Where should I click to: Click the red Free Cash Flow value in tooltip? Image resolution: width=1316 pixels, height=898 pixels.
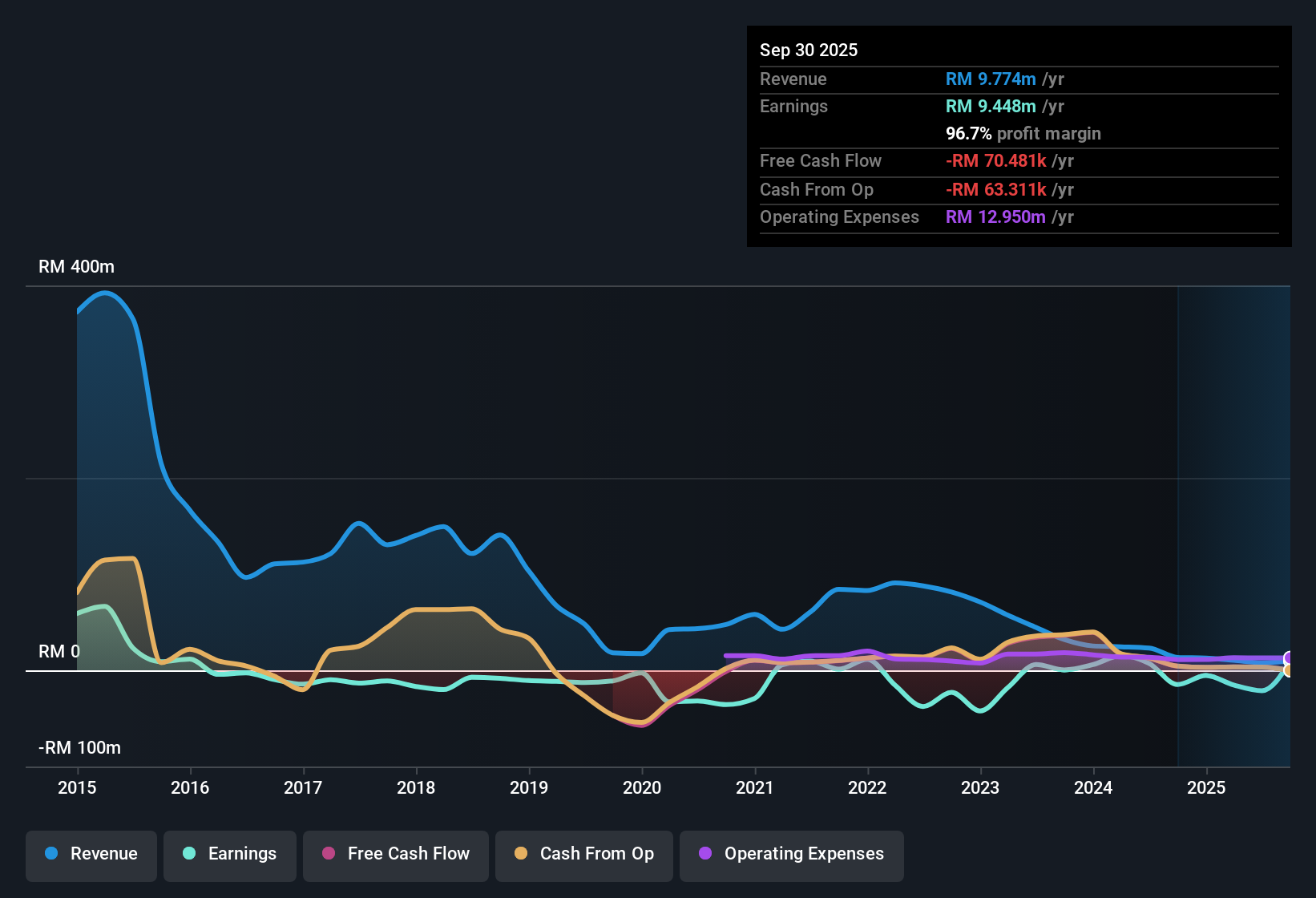(x=996, y=161)
